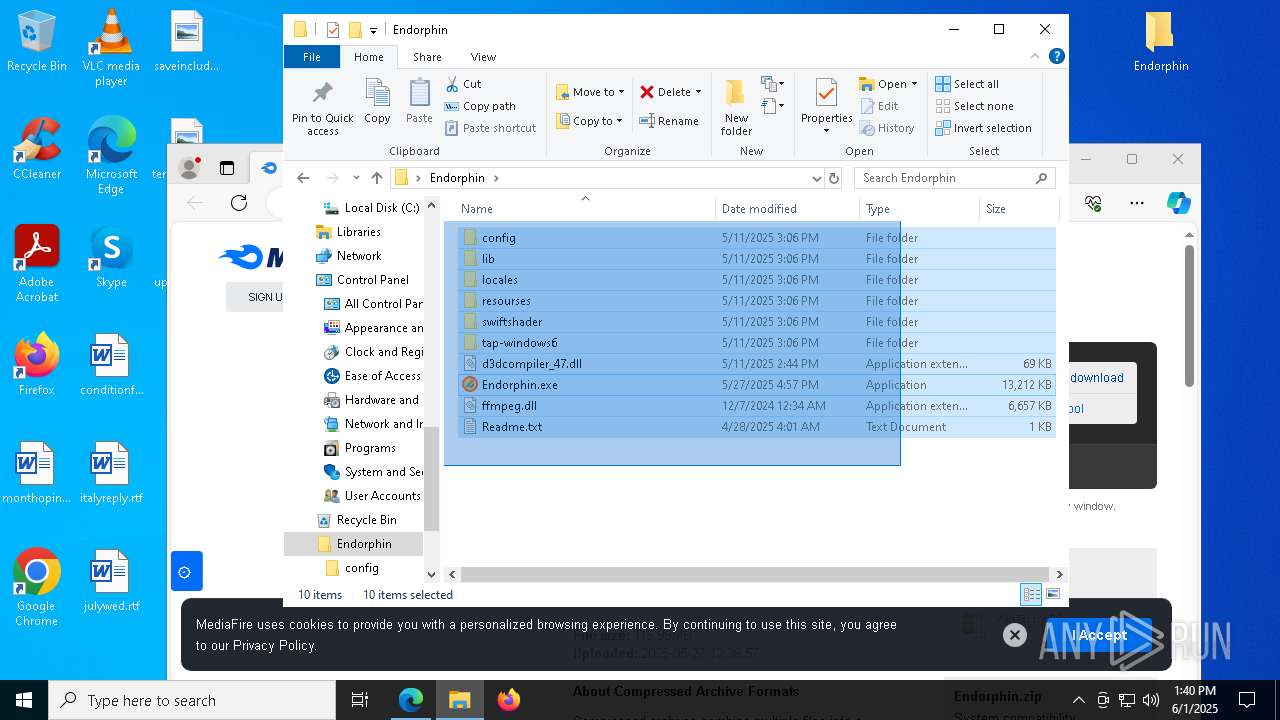Click Copy path in Clipboard group
Screen dimensions: 1280x720
480,106
